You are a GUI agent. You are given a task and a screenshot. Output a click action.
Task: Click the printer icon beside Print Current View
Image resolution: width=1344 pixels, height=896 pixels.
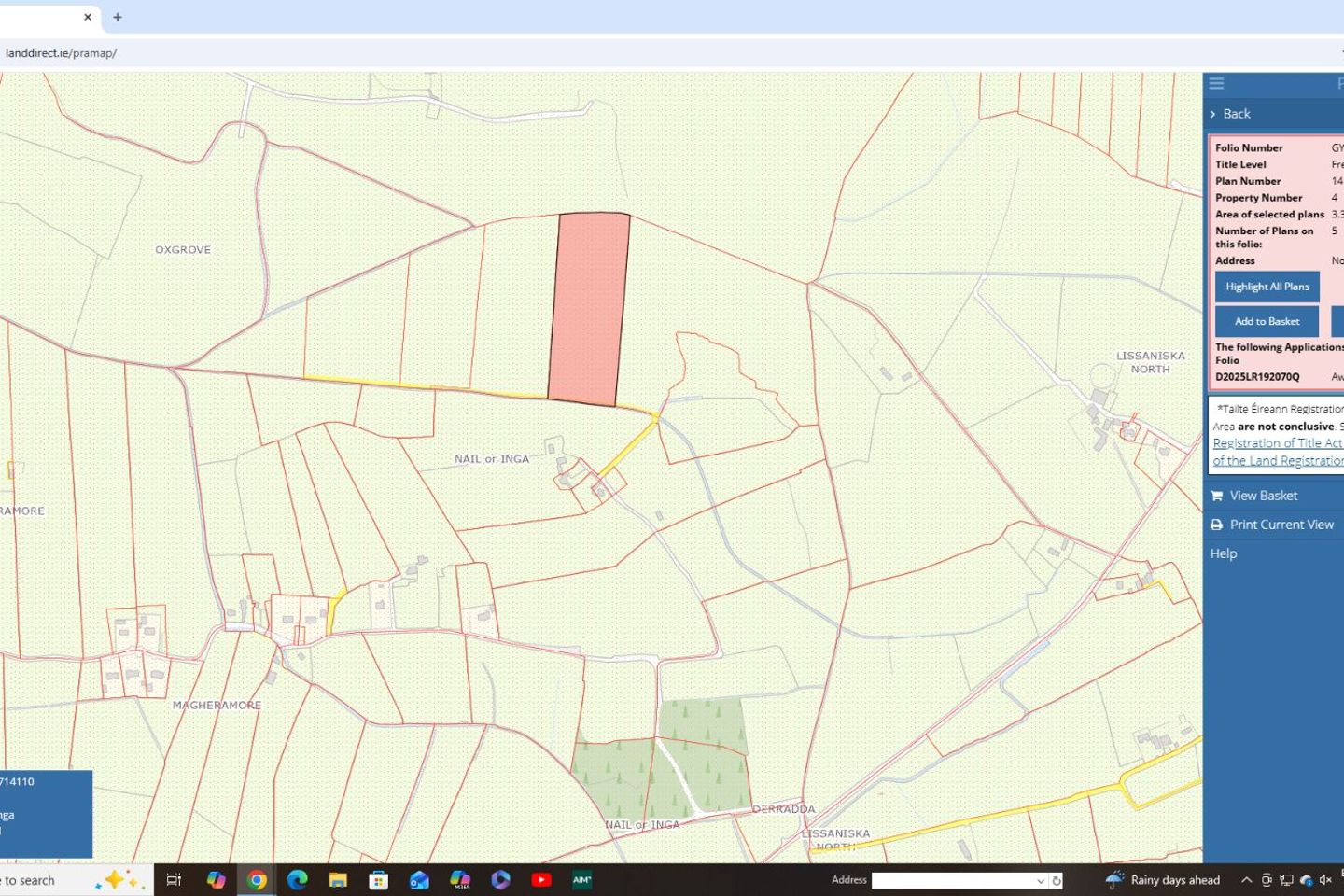pos(1216,525)
